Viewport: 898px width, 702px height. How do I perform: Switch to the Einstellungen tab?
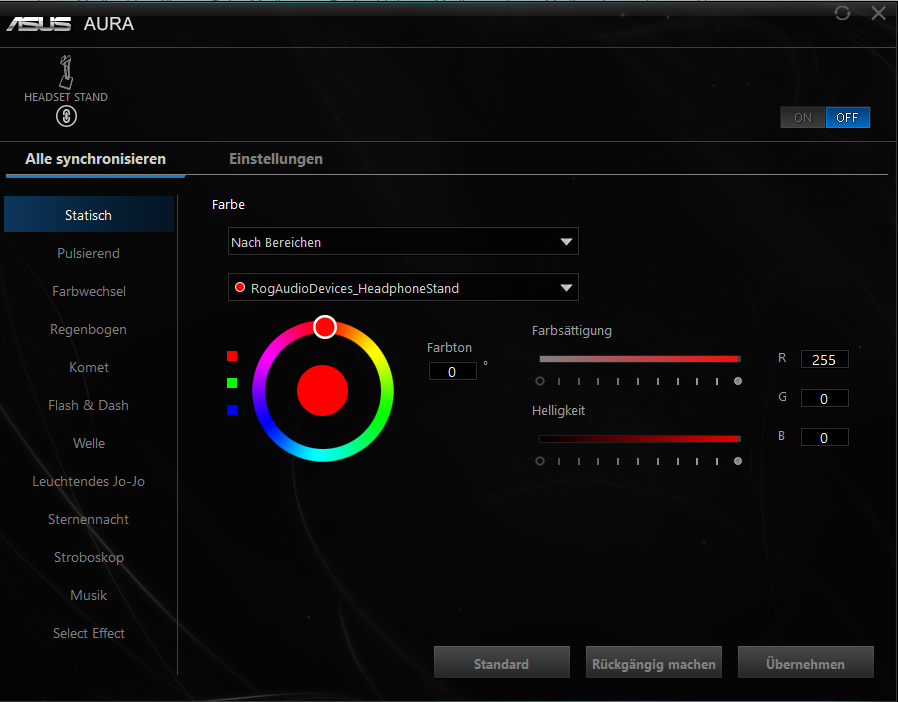(x=276, y=159)
